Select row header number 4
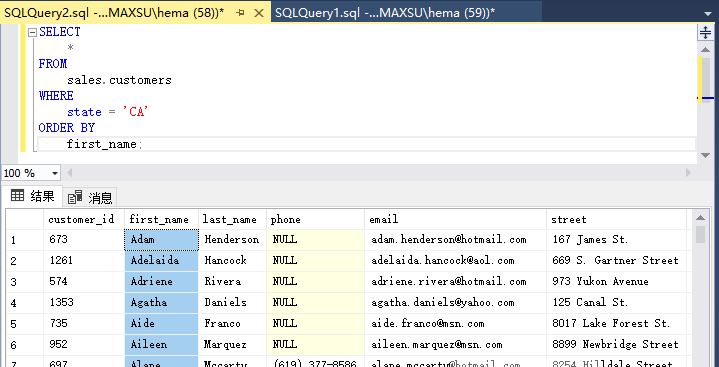Viewport: 719px width, 367px height. pos(25,302)
